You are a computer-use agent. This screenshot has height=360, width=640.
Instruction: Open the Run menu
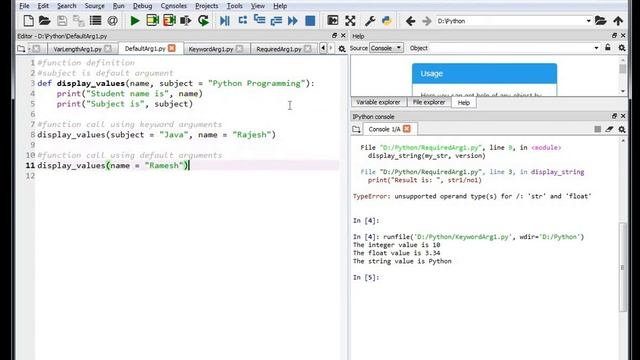pos(118,6)
